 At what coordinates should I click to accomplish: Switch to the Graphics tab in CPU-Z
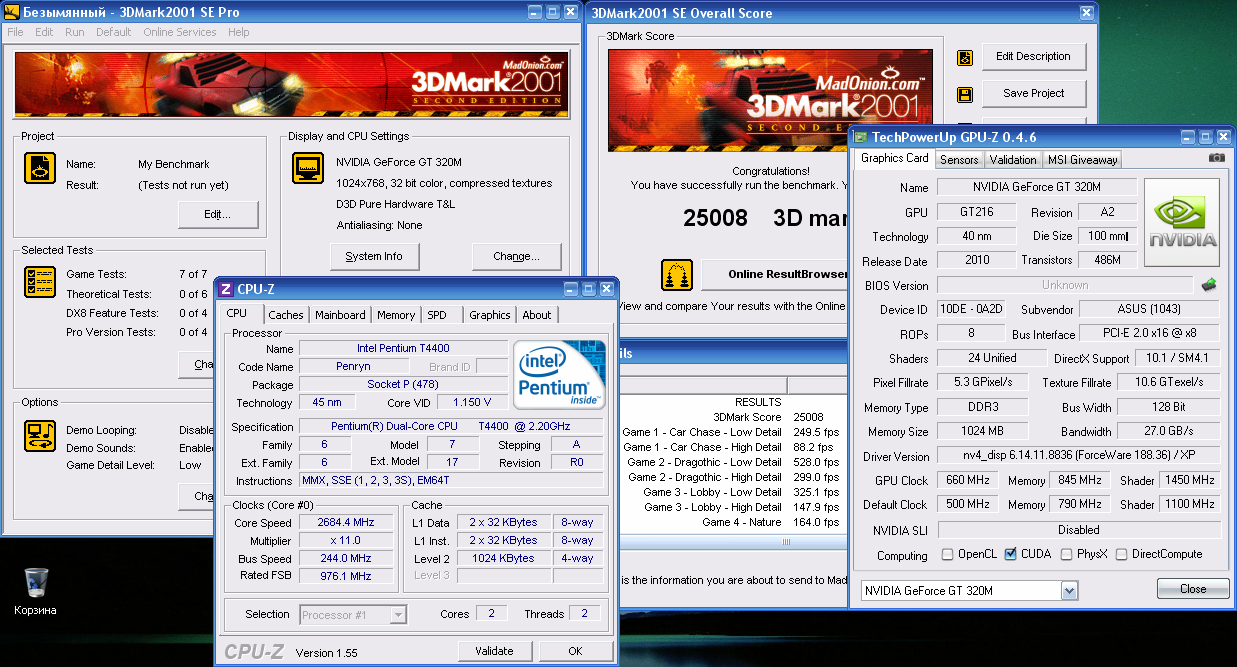490,315
